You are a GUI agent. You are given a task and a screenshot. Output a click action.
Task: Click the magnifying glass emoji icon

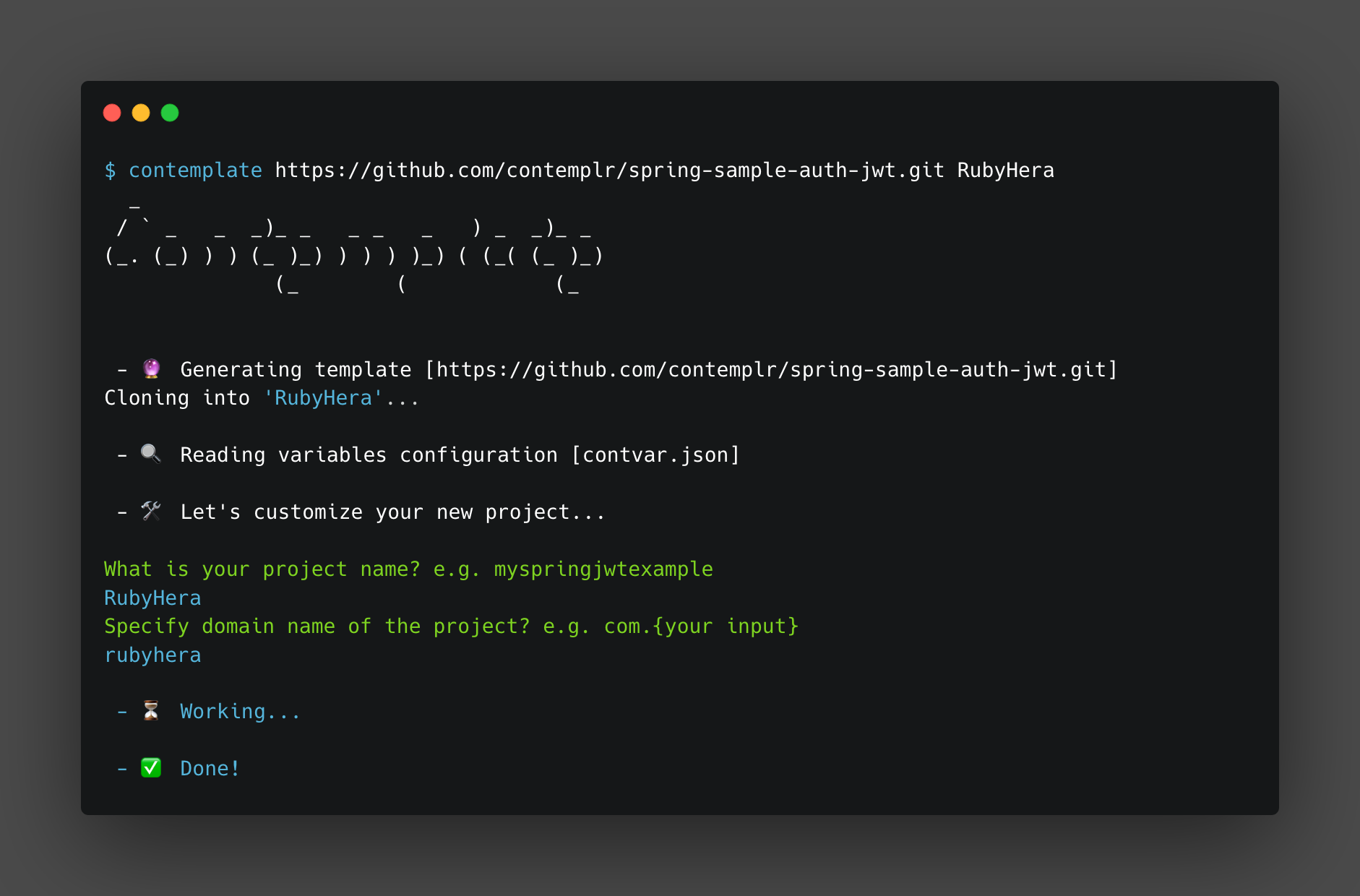point(151,454)
